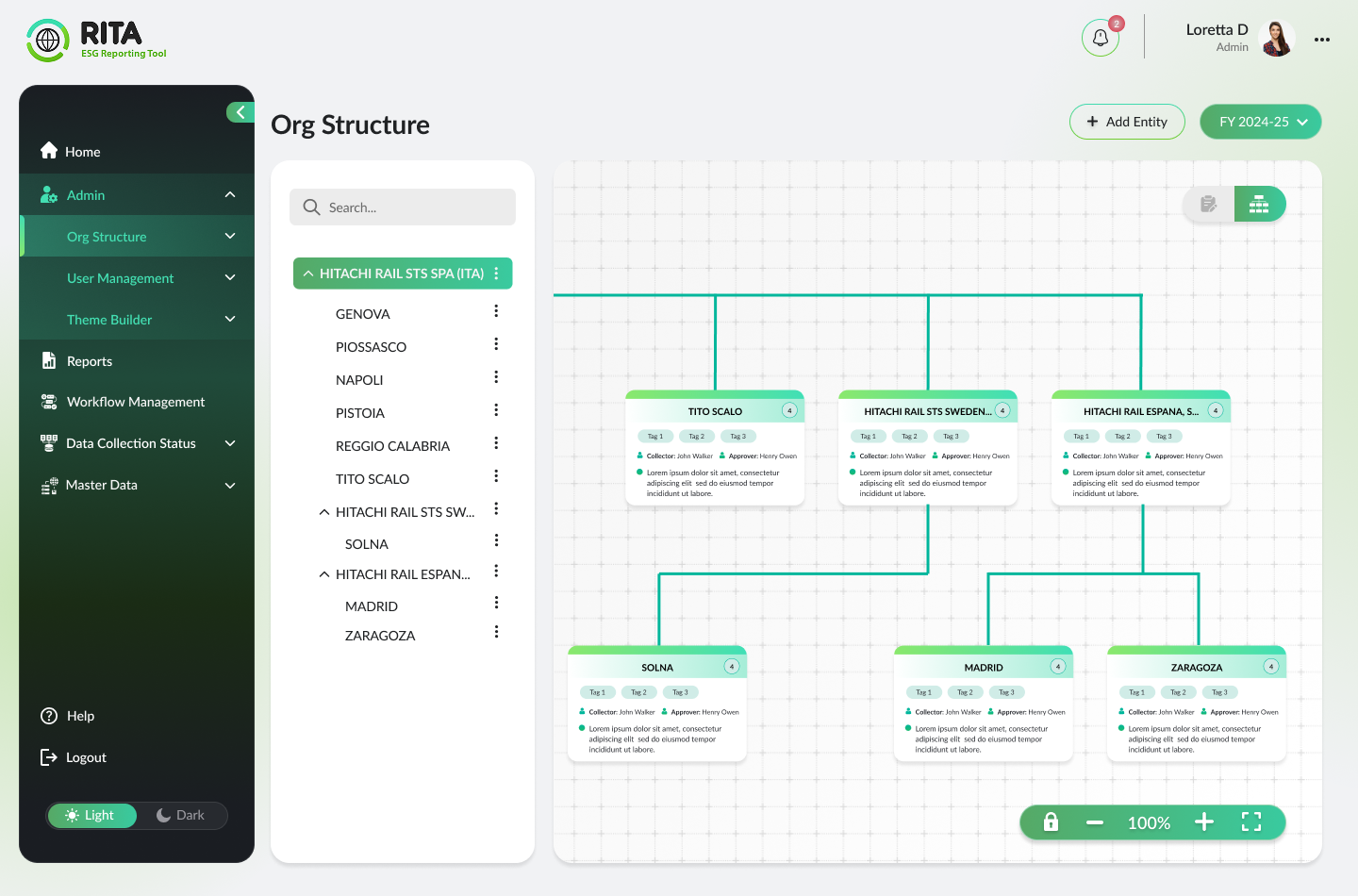Select Tag 2 on the SOLNA card
This screenshot has width=1358, height=896.
[638, 692]
